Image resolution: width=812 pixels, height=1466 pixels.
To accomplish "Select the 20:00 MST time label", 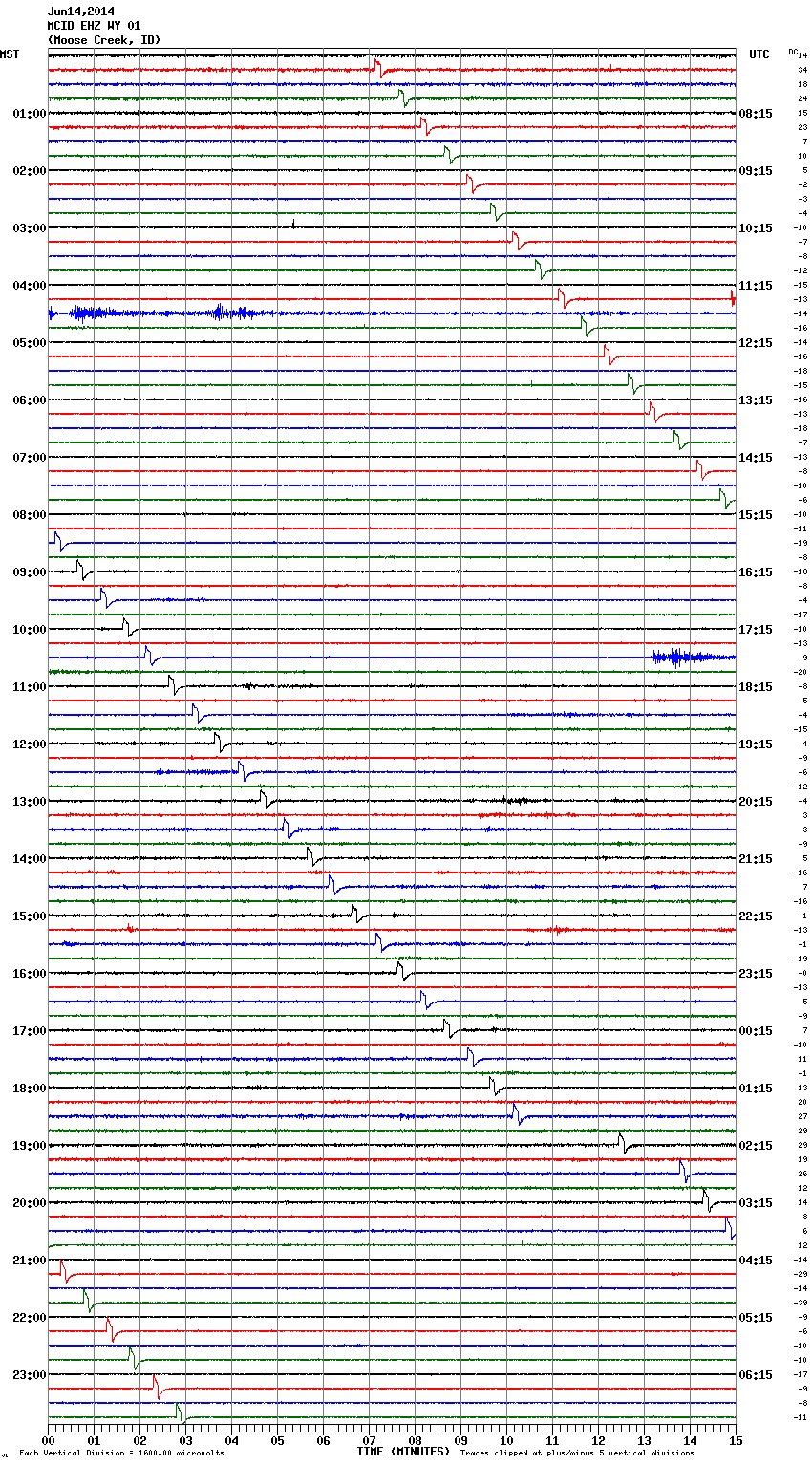I will coord(30,1203).
